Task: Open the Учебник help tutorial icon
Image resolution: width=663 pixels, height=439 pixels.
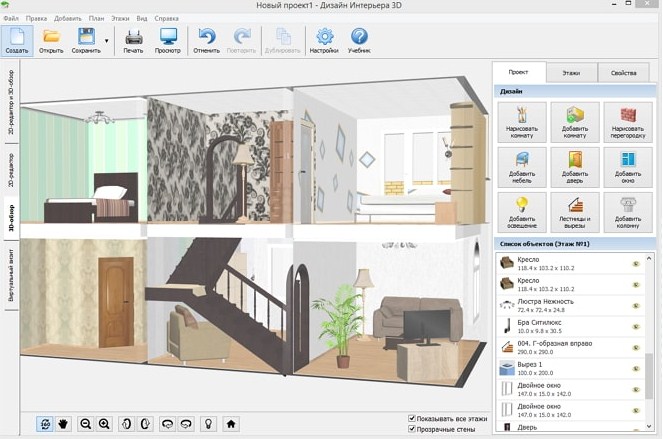Action: tap(359, 41)
